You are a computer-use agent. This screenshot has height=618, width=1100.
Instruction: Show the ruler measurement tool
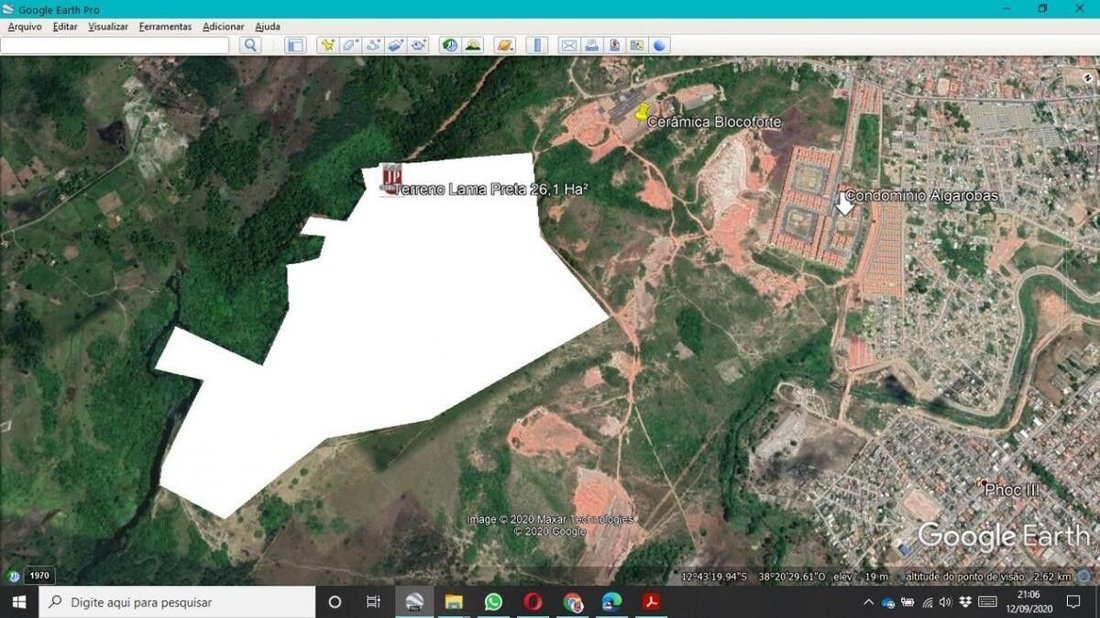[x=537, y=46]
